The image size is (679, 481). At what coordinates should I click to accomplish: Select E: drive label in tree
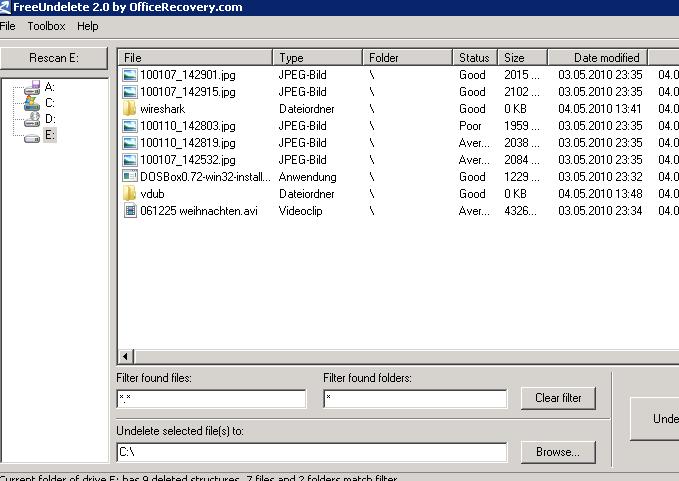coord(50,135)
